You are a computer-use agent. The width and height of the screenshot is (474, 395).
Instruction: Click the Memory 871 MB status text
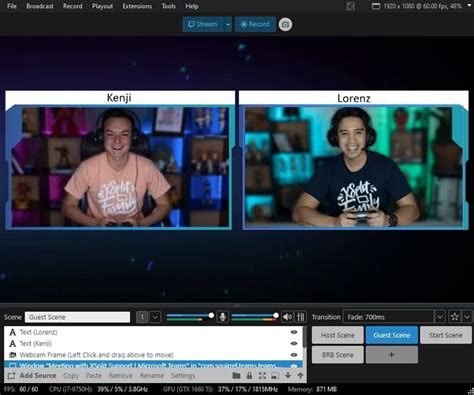click(312, 389)
